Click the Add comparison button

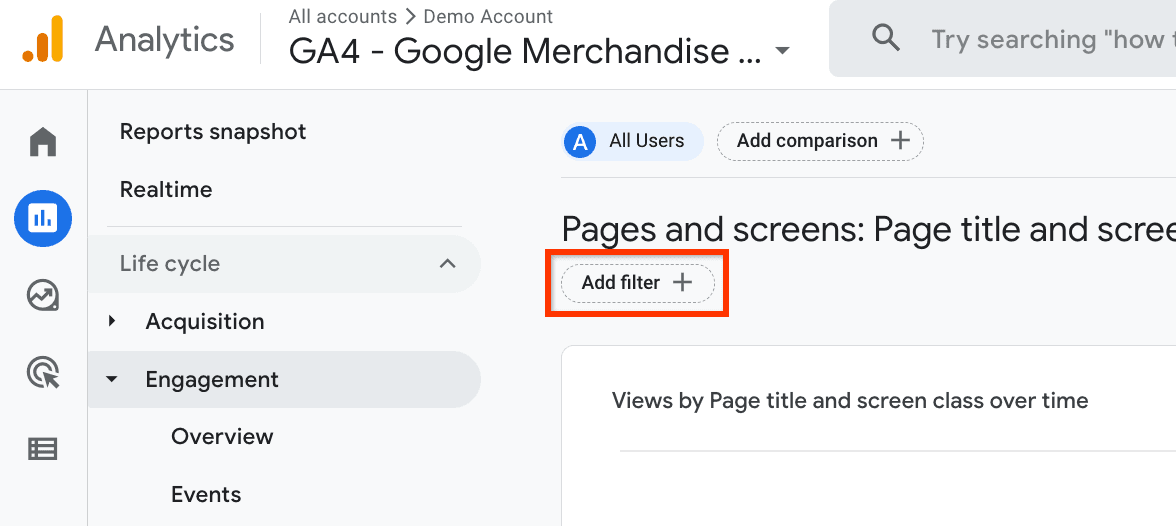(x=820, y=141)
